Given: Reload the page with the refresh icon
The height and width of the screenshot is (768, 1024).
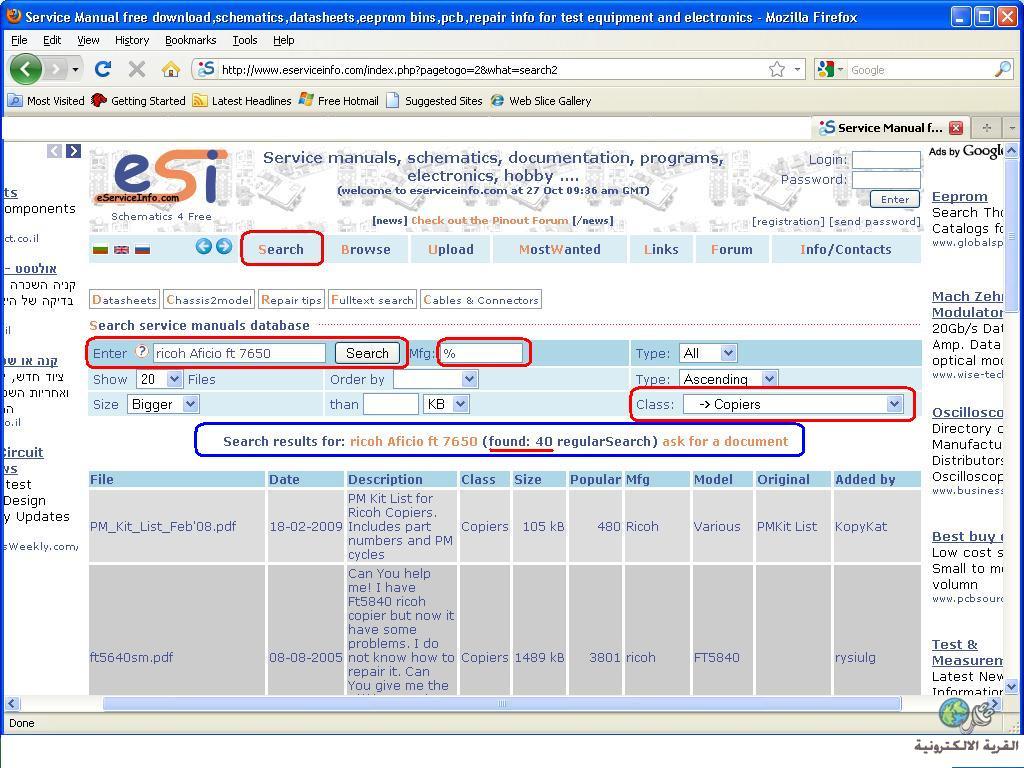Looking at the screenshot, I should (103, 69).
